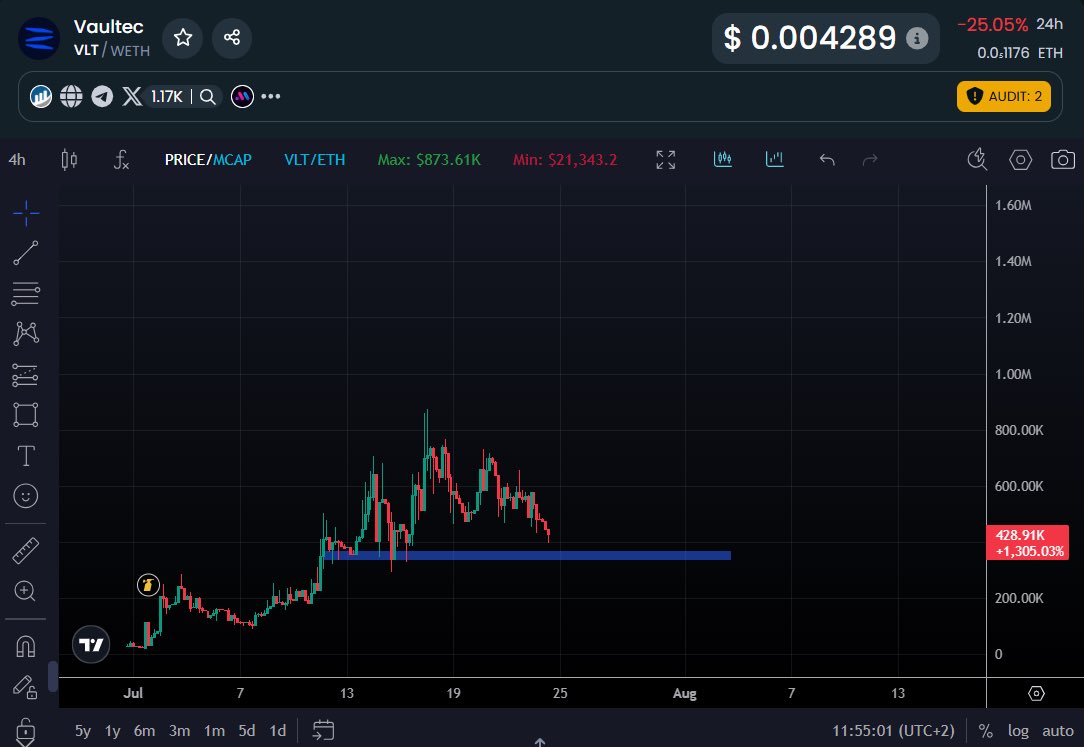Select the forecasting and measurement tool
1084x747 pixels.
coord(26,375)
